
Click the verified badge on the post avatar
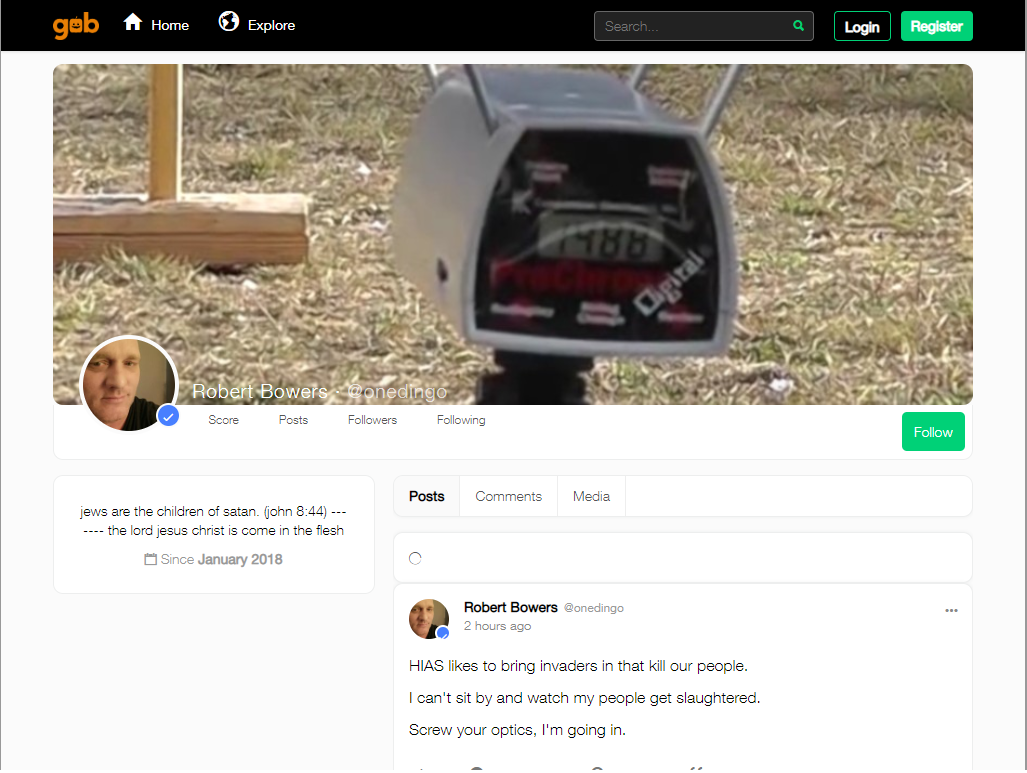[x=443, y=633]
